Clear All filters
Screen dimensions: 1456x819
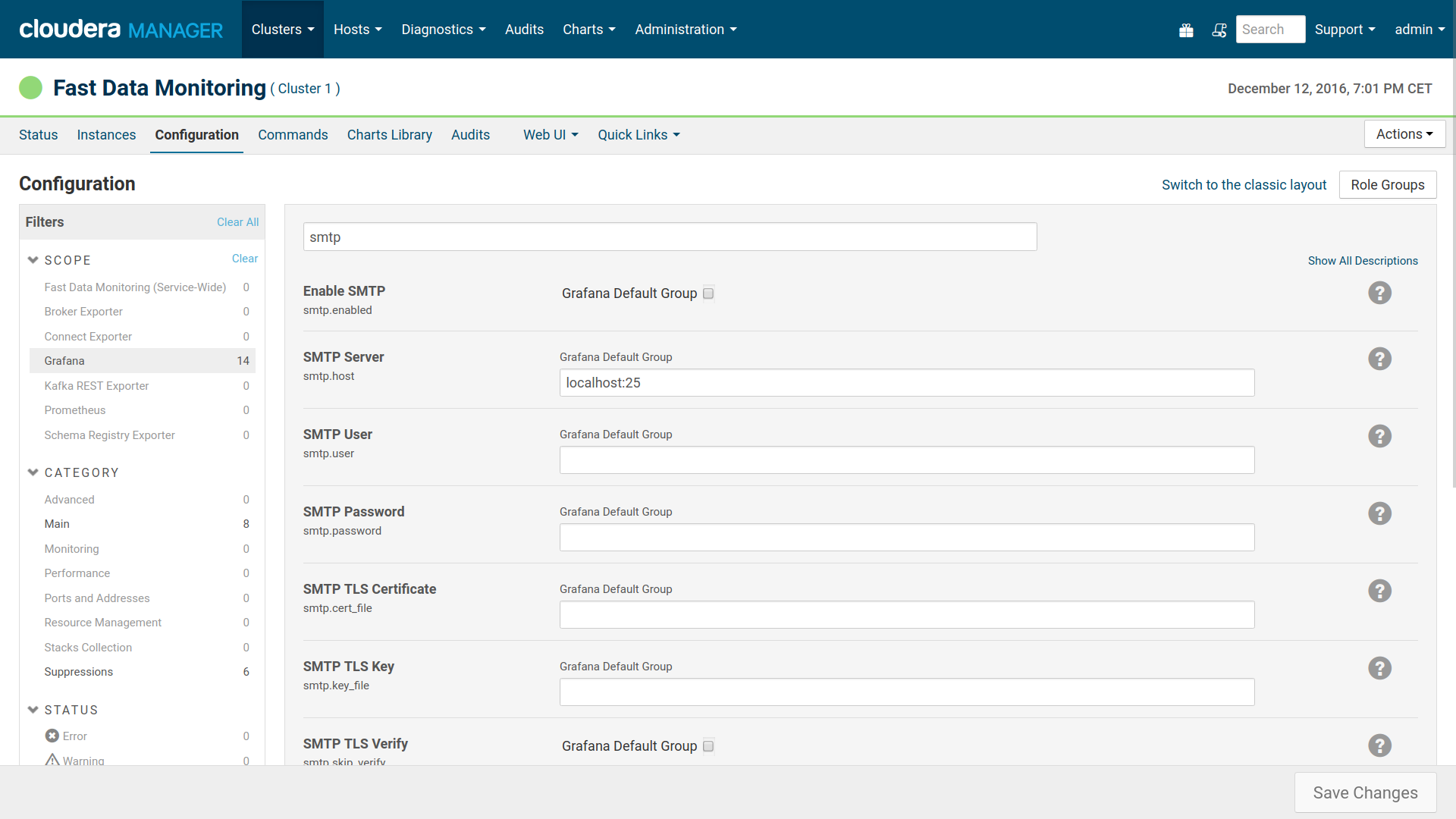pyautogui.click(x=237, y=222)
